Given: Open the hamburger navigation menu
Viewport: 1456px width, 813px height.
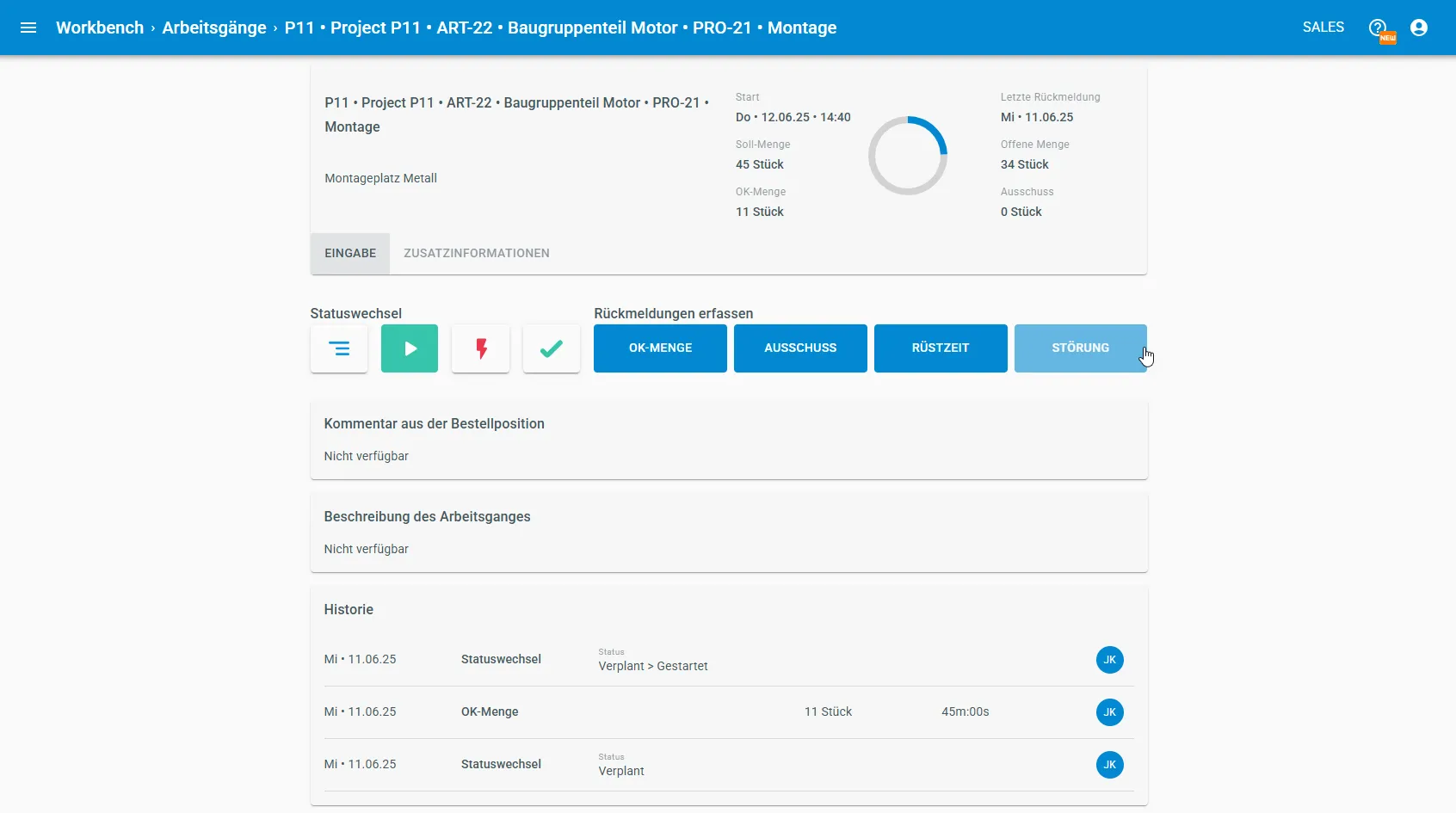Looking at the screenshot, I should (x=28, y=28).
